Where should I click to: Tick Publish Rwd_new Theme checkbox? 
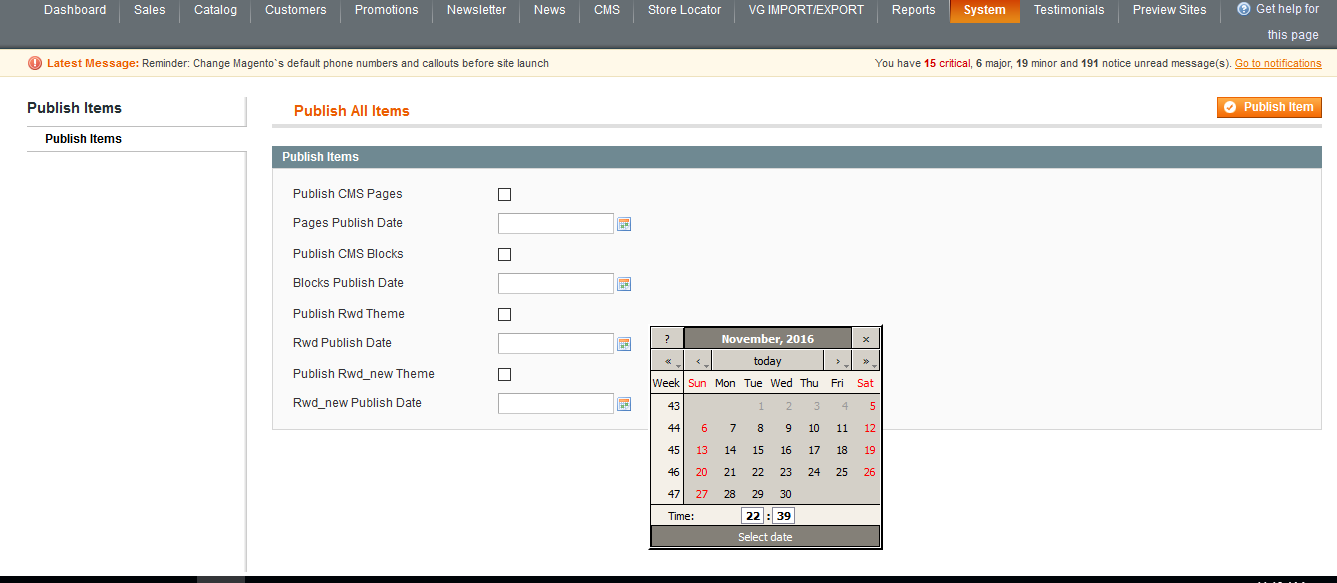(x=504, y=374)
